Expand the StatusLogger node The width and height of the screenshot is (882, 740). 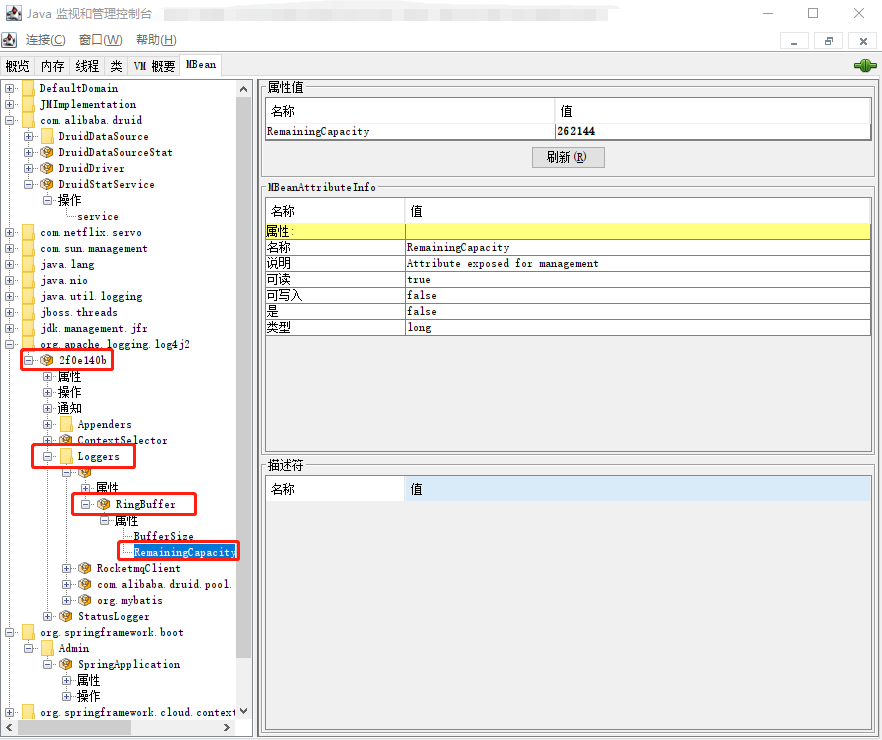coord(47,616)
